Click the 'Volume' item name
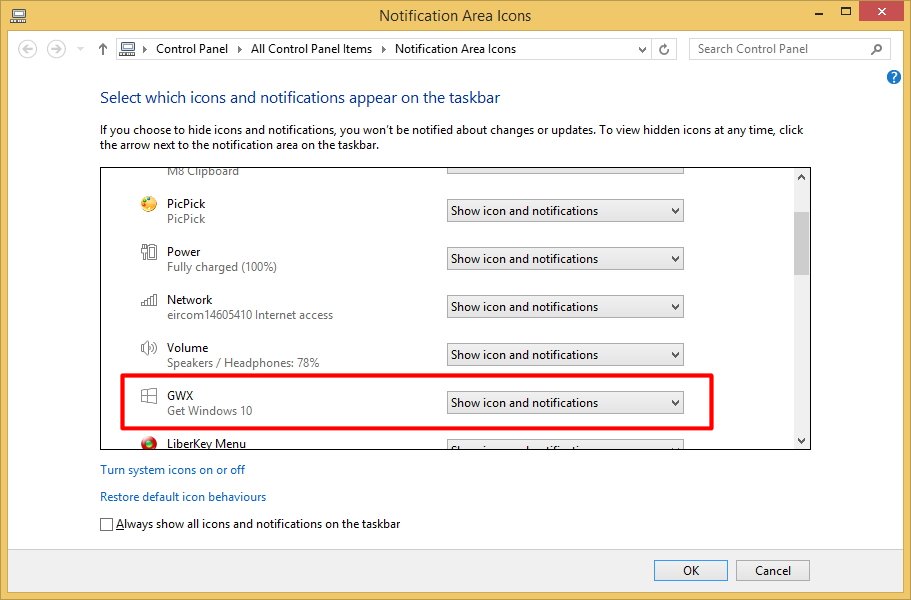The image size is (911, 600). pyautogui.click(x=187, y=347)
